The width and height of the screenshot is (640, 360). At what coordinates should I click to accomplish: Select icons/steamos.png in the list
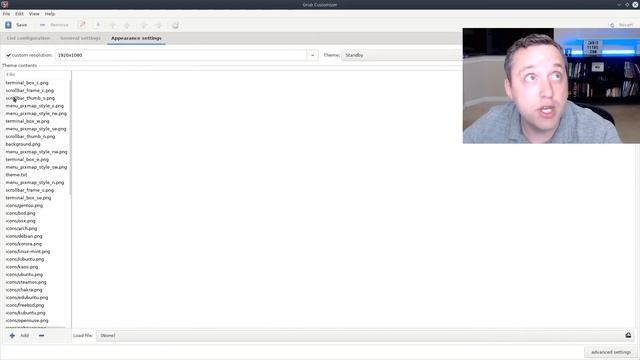[26, 282]
